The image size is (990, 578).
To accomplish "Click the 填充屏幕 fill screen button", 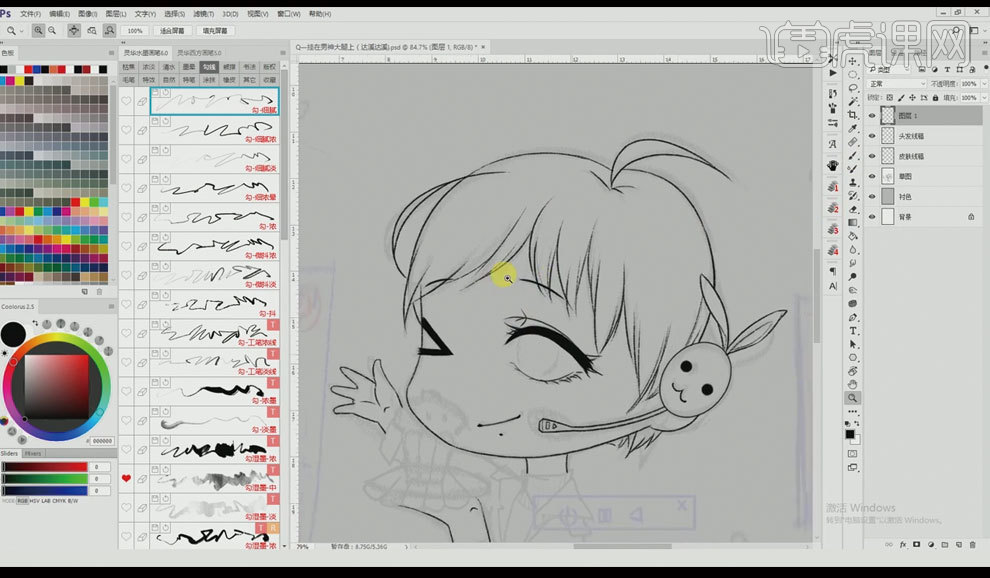I will pos(215,30).
